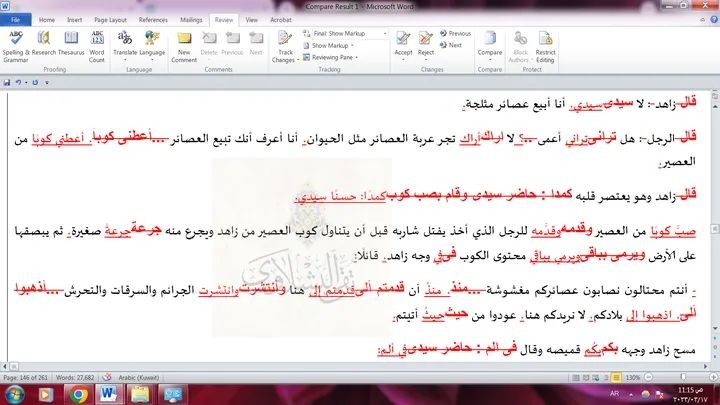Switch to Draft view in status bar

click(x=616, y=377)
